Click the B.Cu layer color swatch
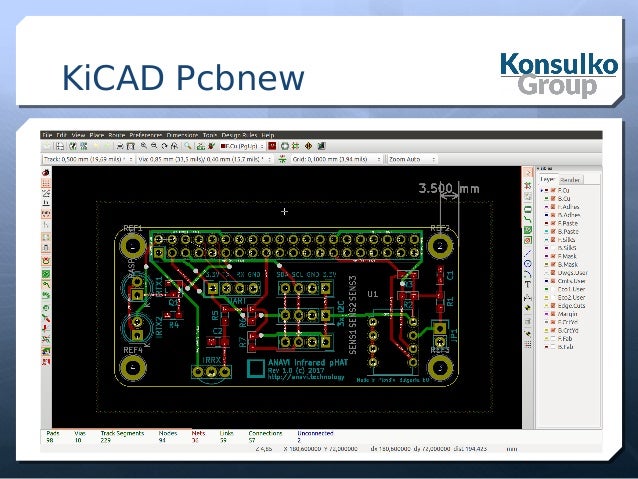 pos(546,198)
